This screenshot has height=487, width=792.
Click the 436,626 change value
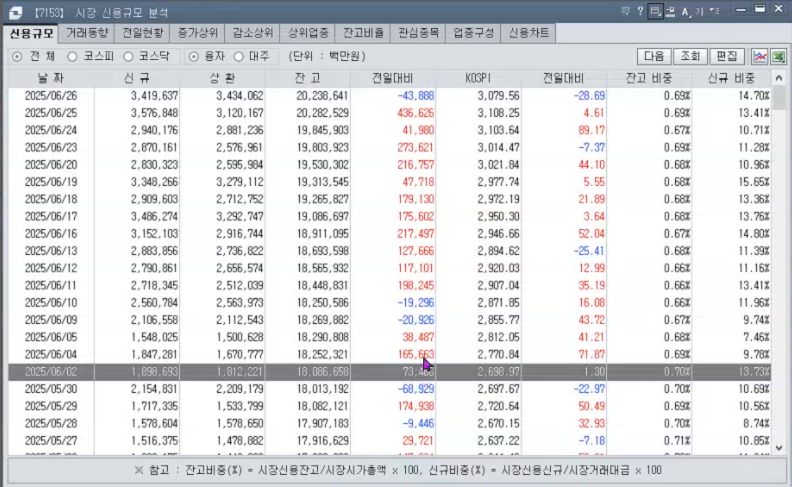416,113
